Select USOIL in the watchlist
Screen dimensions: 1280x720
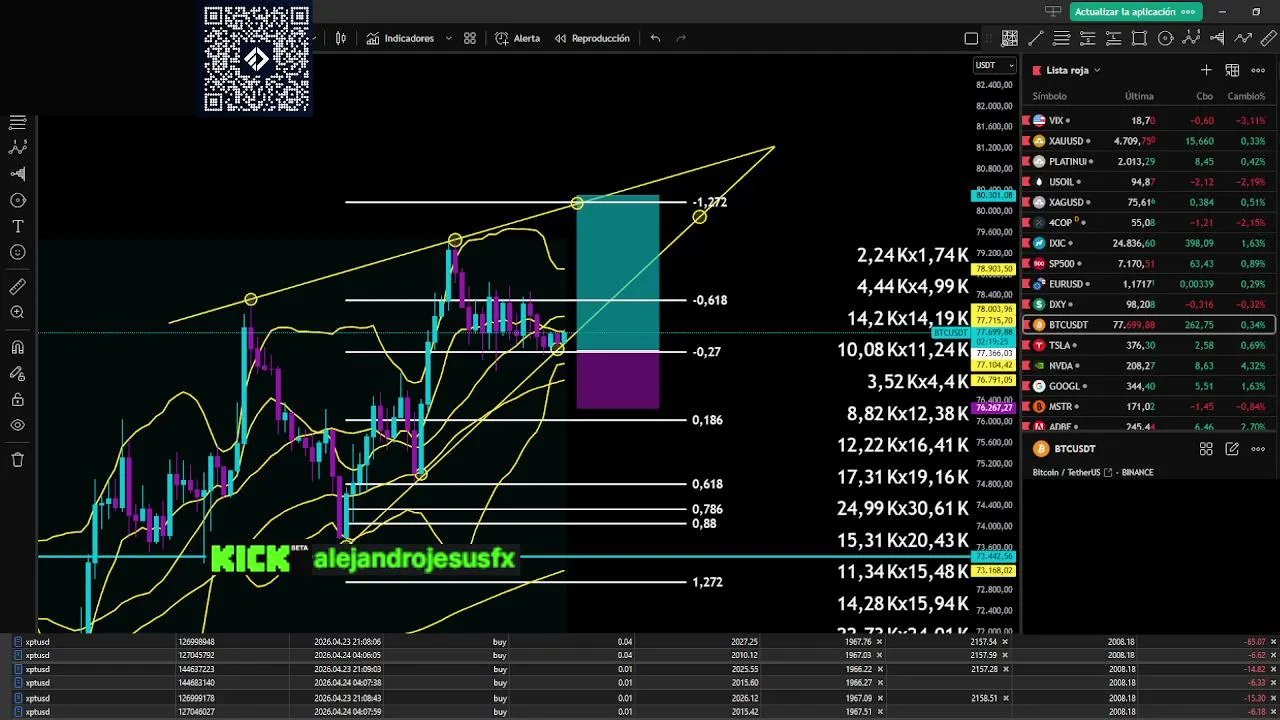pos(1148,182)
